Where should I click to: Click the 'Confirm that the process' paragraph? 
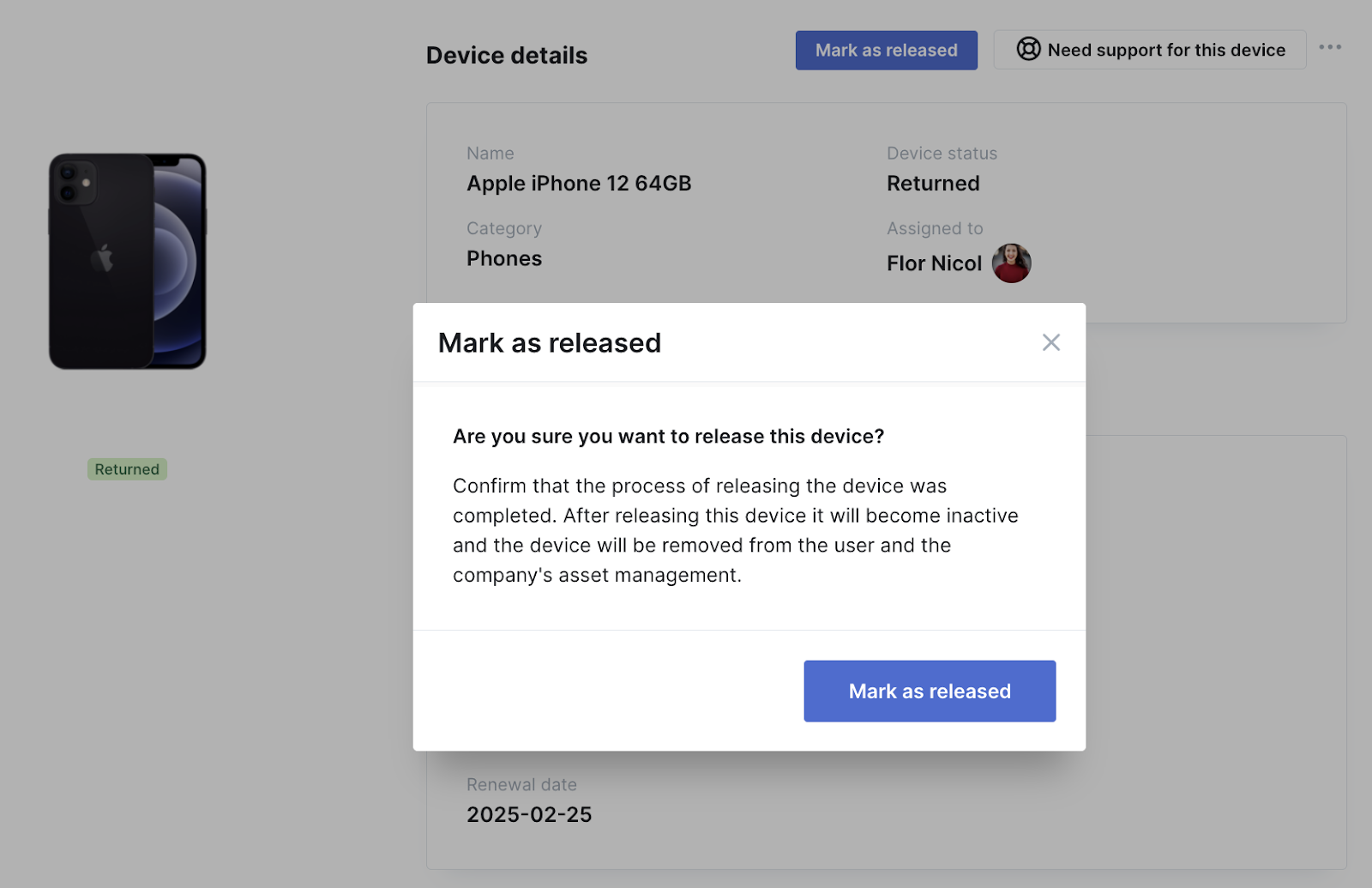[736, 530]
